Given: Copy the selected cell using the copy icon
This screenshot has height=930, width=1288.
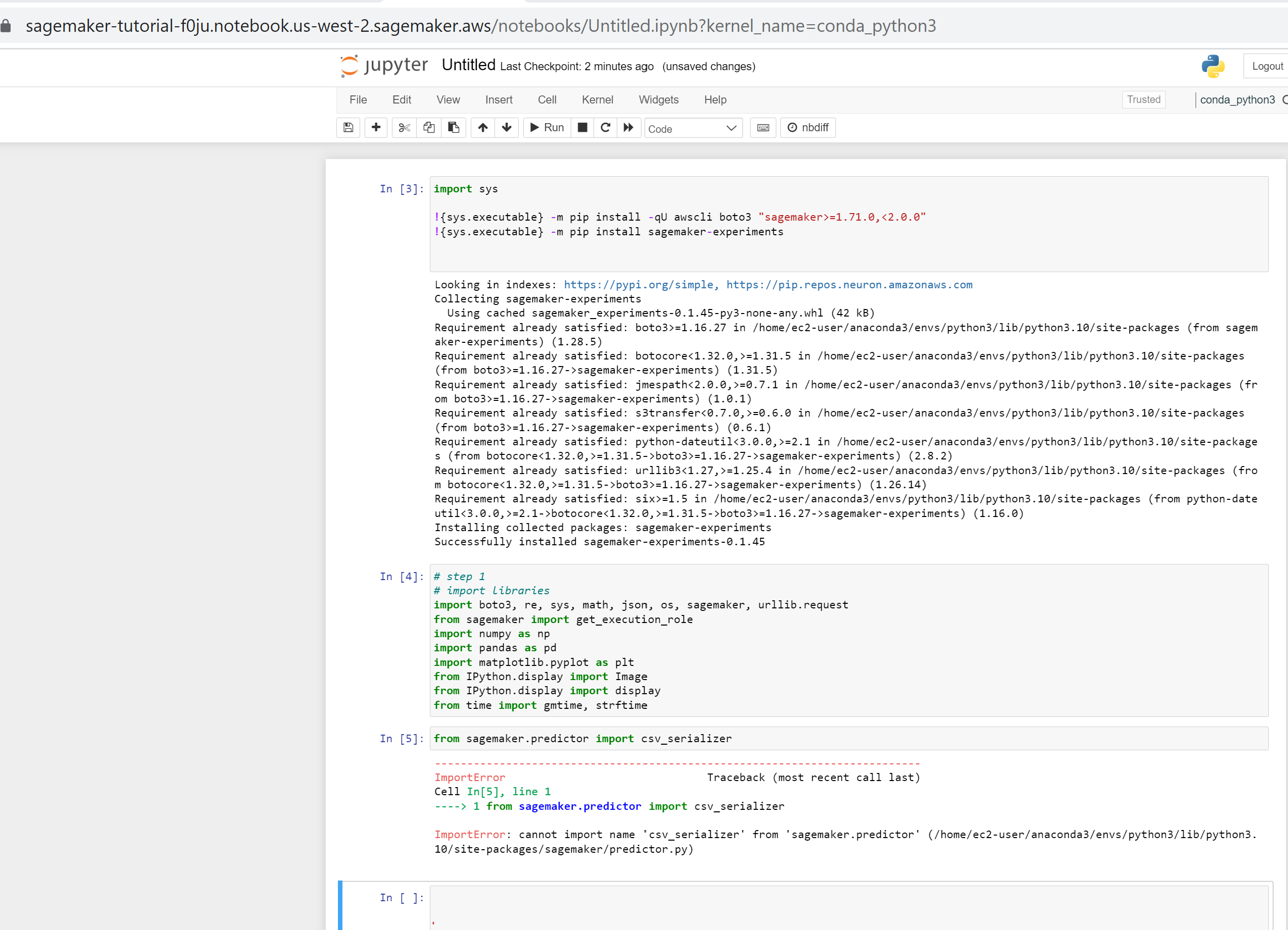Looking at the screenshot, I should [x=429, y=128].
